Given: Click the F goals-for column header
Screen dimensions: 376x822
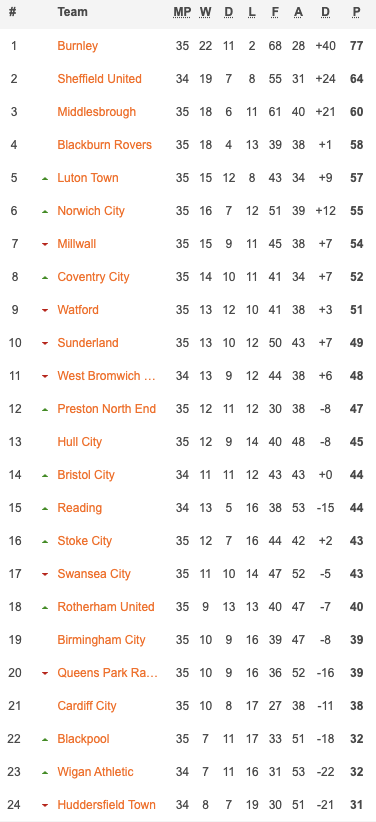Looking at the screenshot, I should (x=275, y=12).
